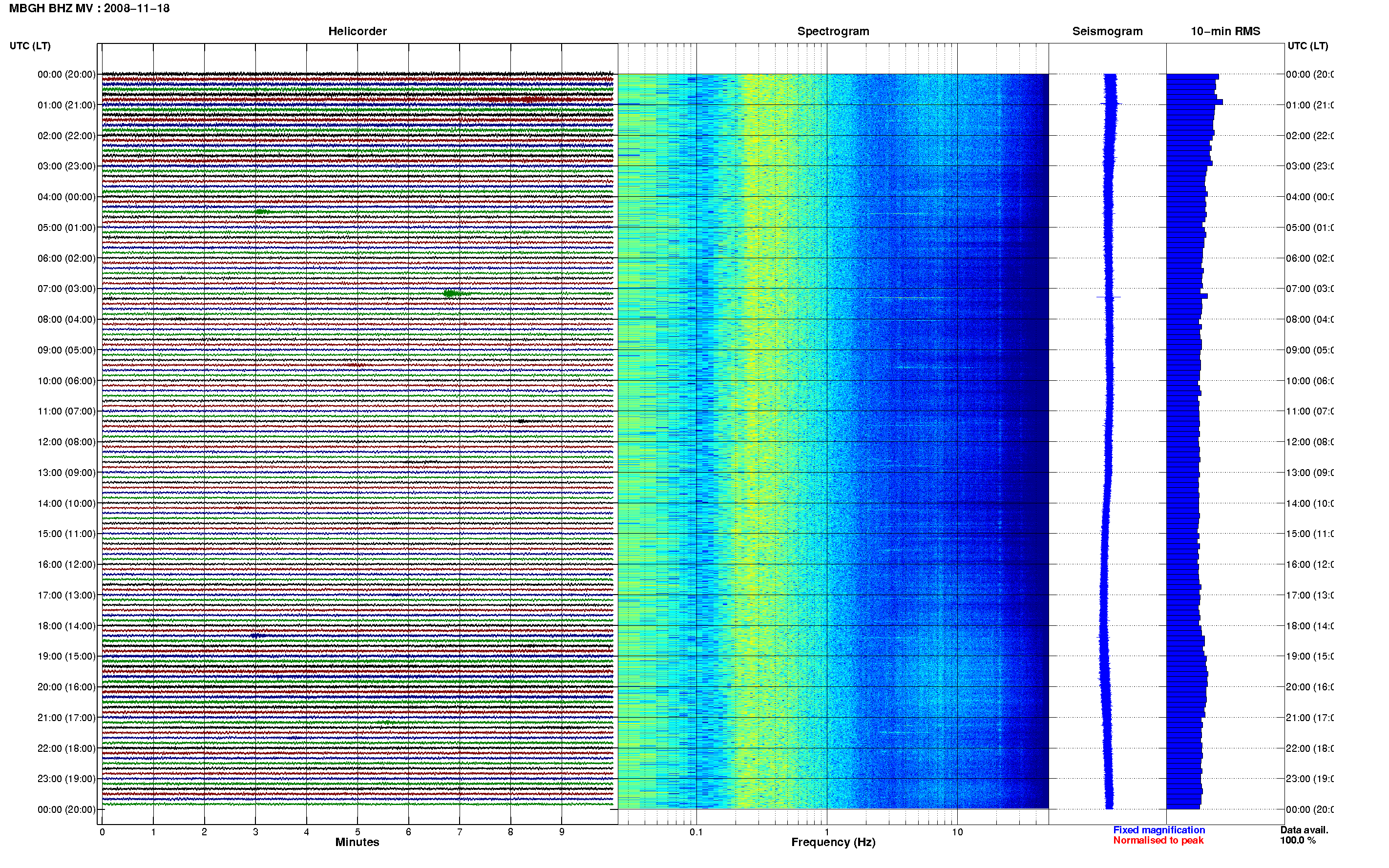This screenshot has width=1389, height=868.
Task: Click the left '16:00 (12:00)' time label
Action: pos(66,564)
